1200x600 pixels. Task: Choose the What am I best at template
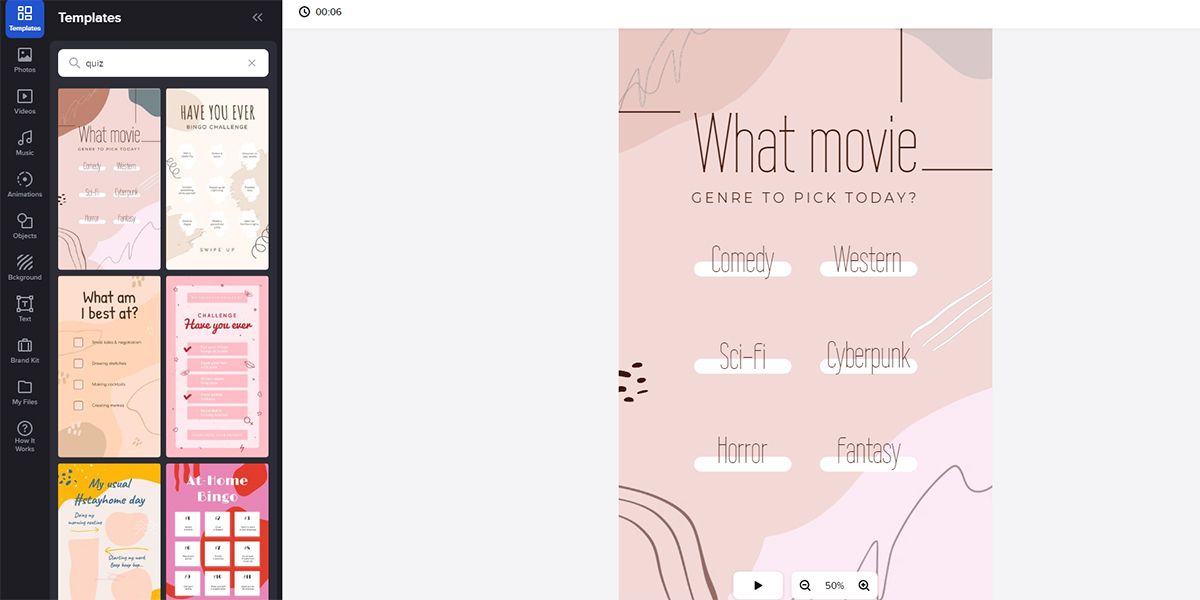109,367
